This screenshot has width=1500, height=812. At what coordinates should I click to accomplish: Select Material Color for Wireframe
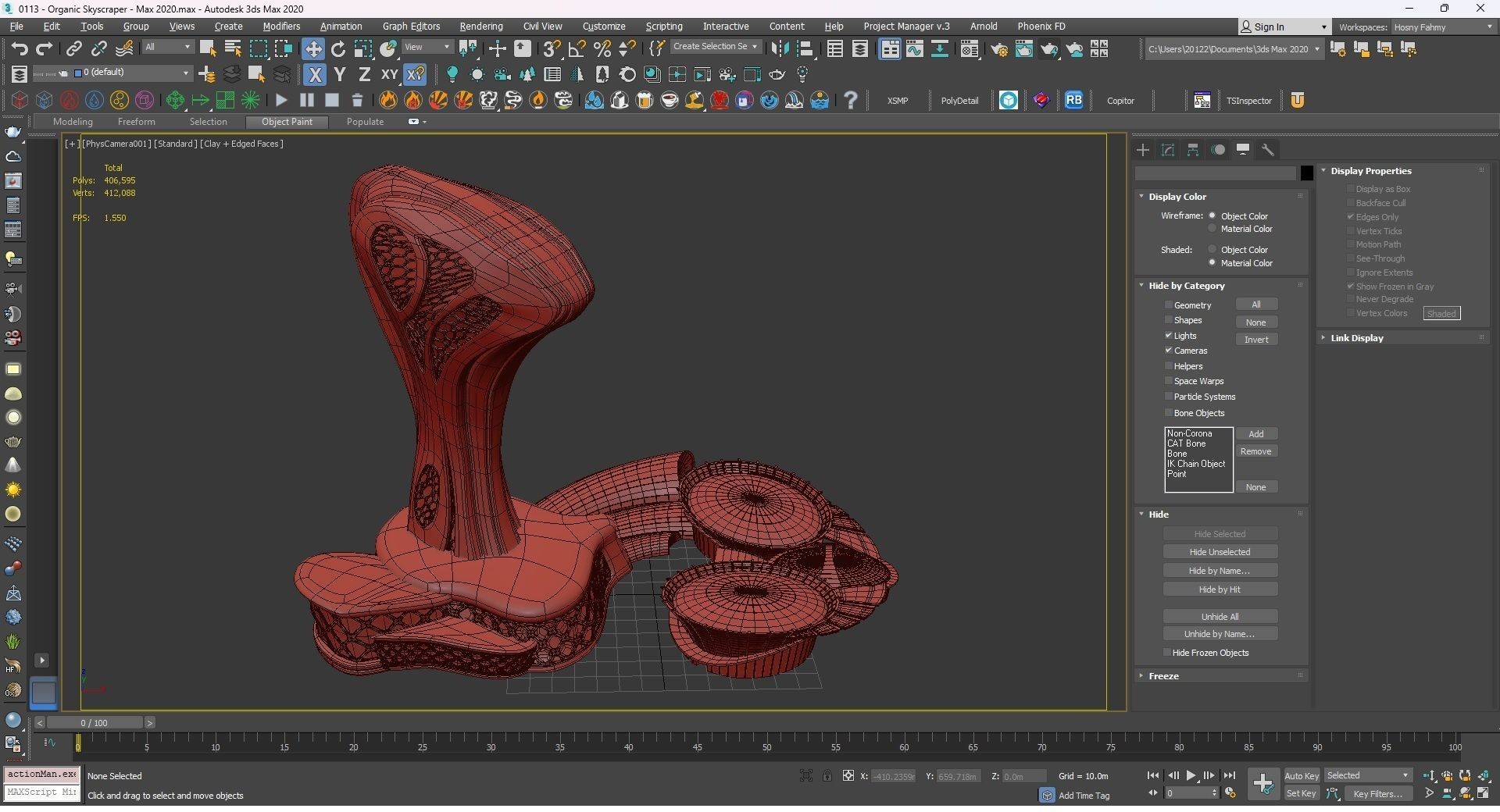coord(1212,229)
